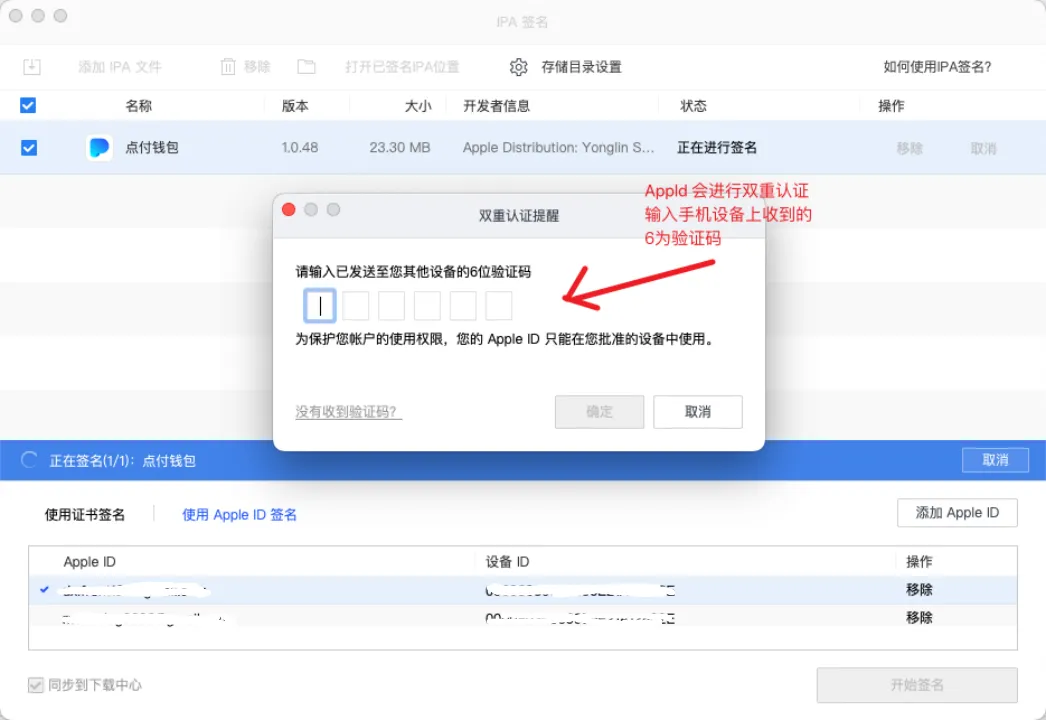The width and height of the screenshot is (1046, 720).
Task: Click the 没有收到验证码? link
Action: (348, 412)
